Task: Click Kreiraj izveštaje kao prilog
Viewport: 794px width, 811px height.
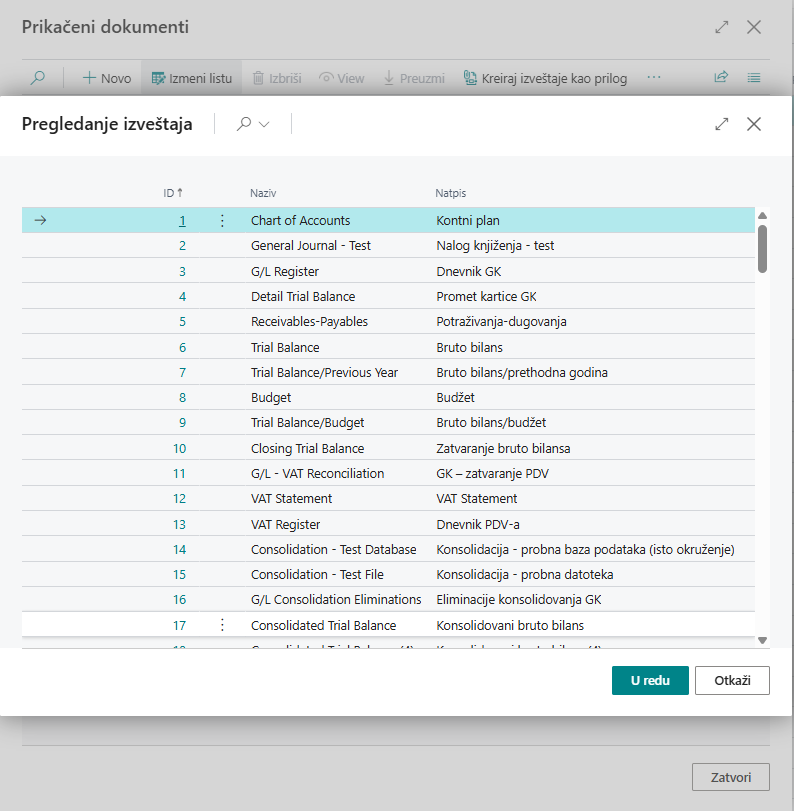Action: pyautogui.click(x=545, y=78)
